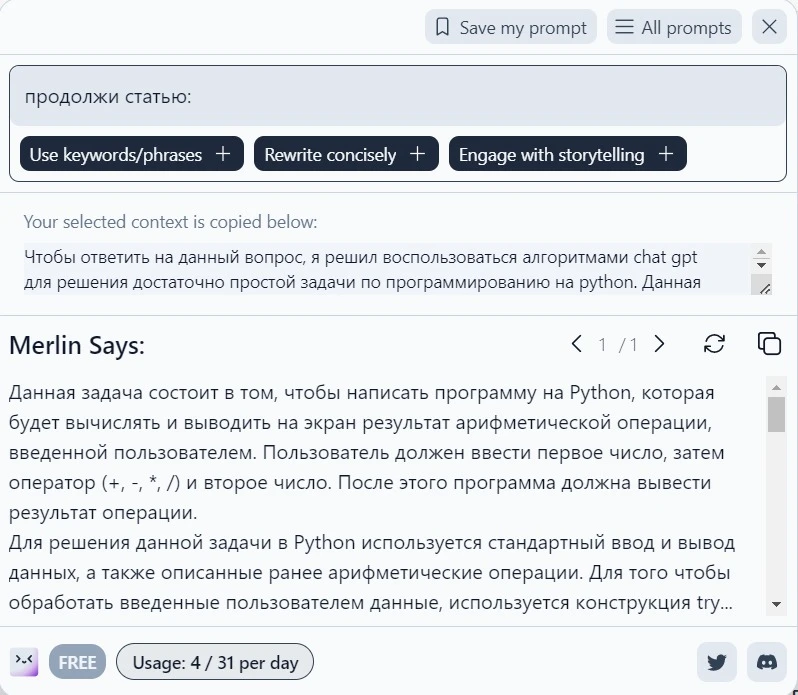Add the 'Use keywords/phrases' suggestion

131,154
